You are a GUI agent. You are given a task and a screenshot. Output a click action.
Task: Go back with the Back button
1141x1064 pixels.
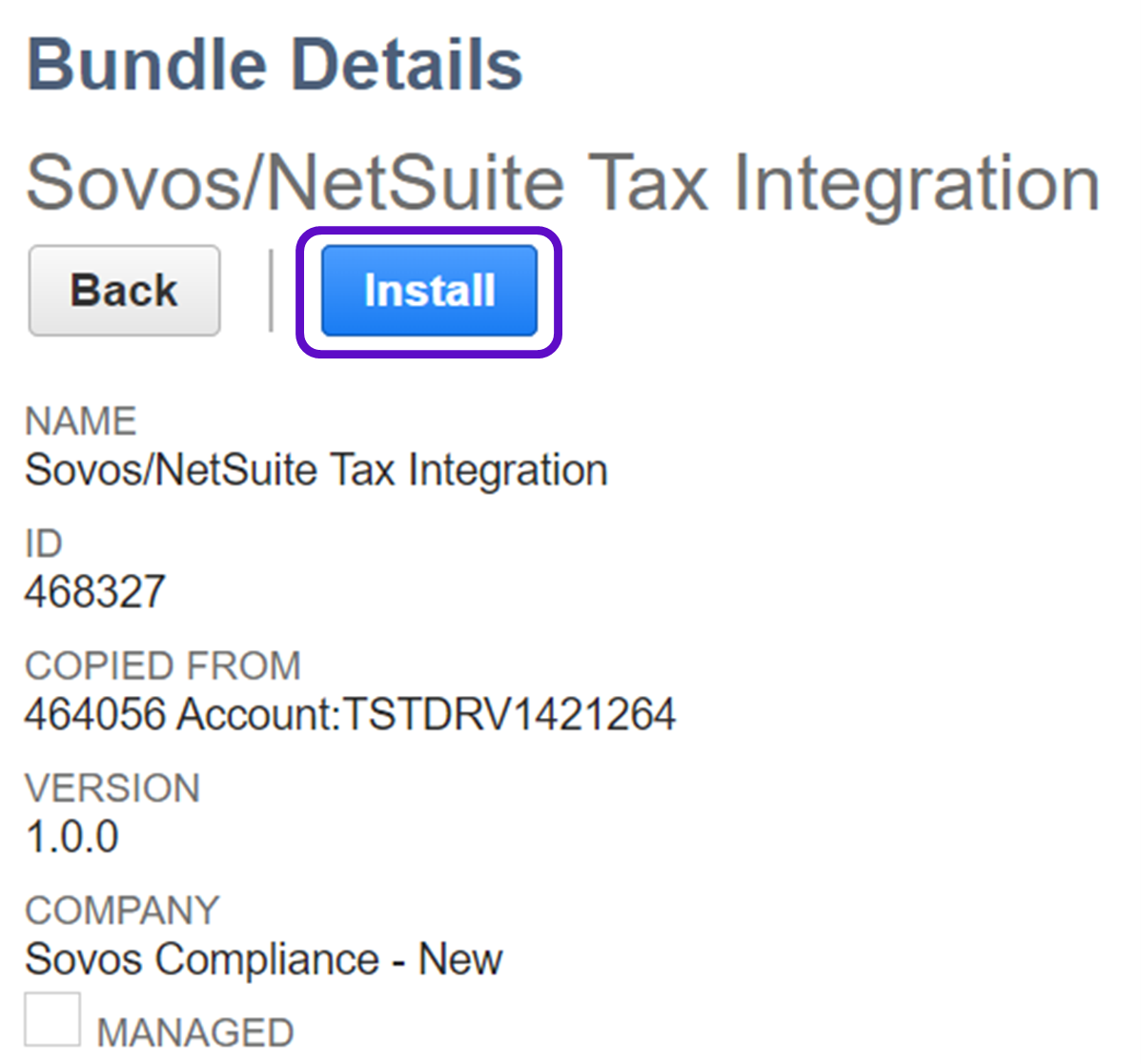coord(124,291)
